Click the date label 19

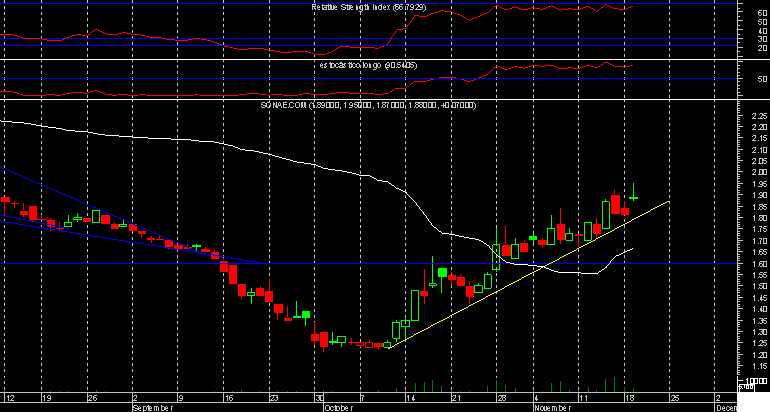(x=47, y=398)
